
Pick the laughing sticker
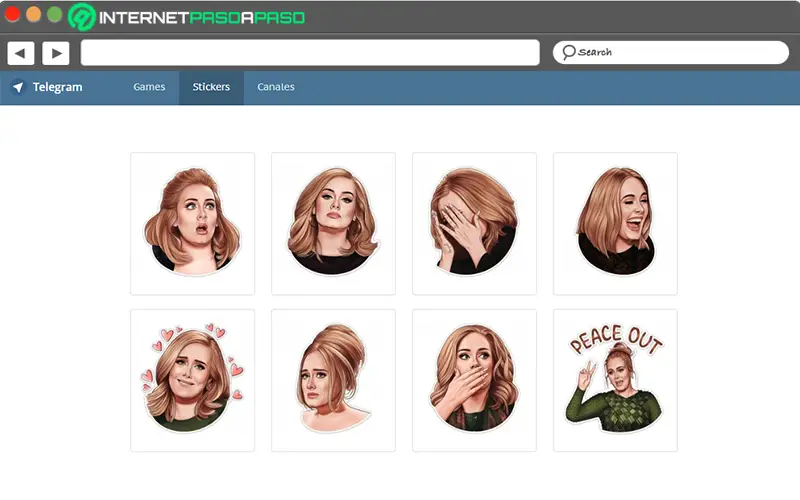pyautogui.click(x=615, y=223)
